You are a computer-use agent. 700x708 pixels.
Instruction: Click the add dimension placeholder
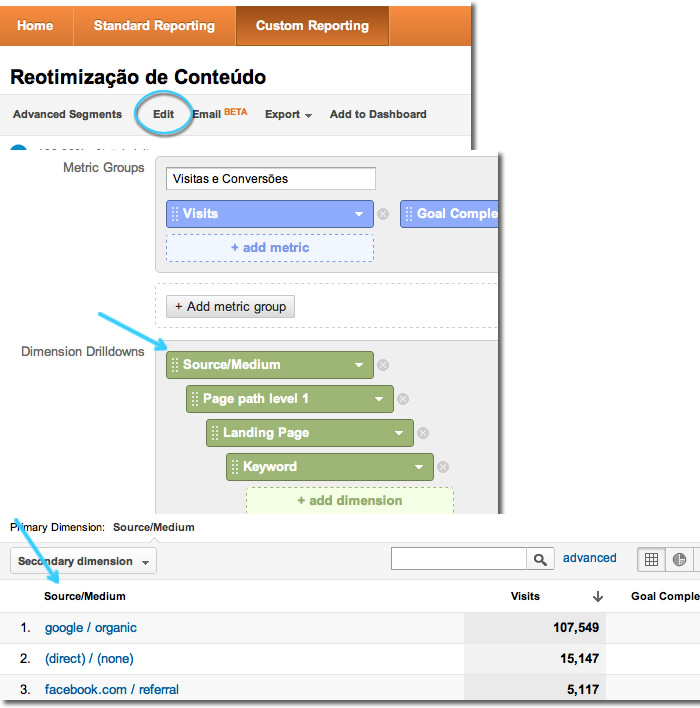(x=349, y=501)
